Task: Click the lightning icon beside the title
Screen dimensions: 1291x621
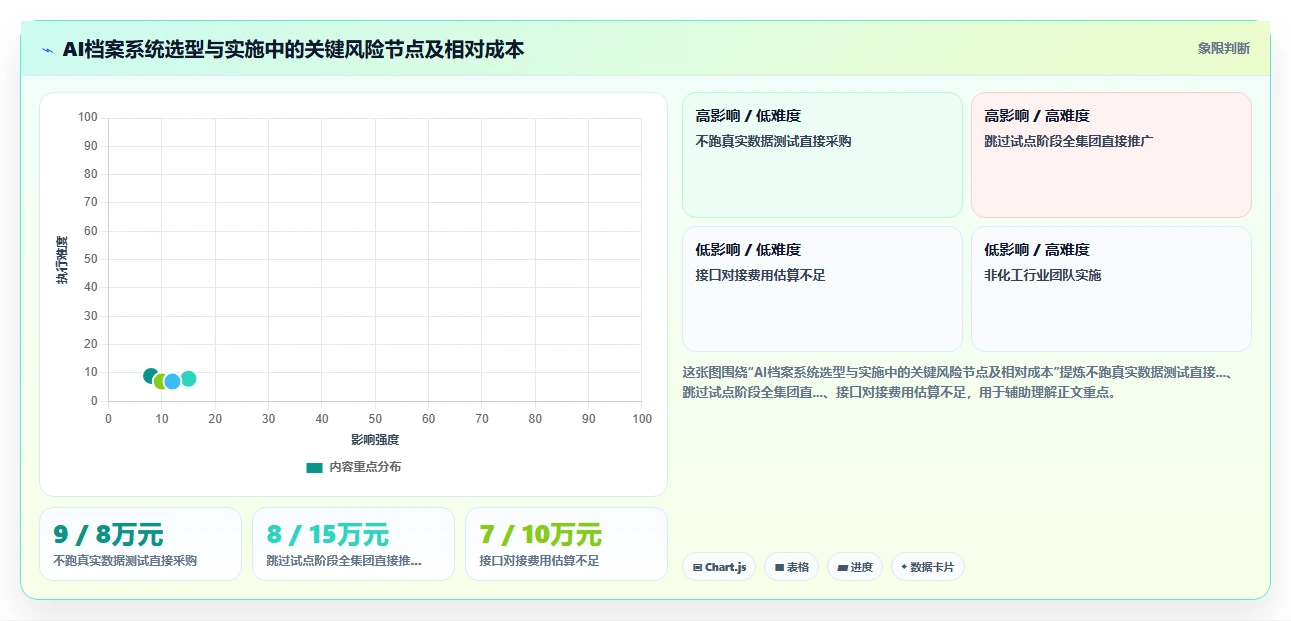Action: point(47,50)
